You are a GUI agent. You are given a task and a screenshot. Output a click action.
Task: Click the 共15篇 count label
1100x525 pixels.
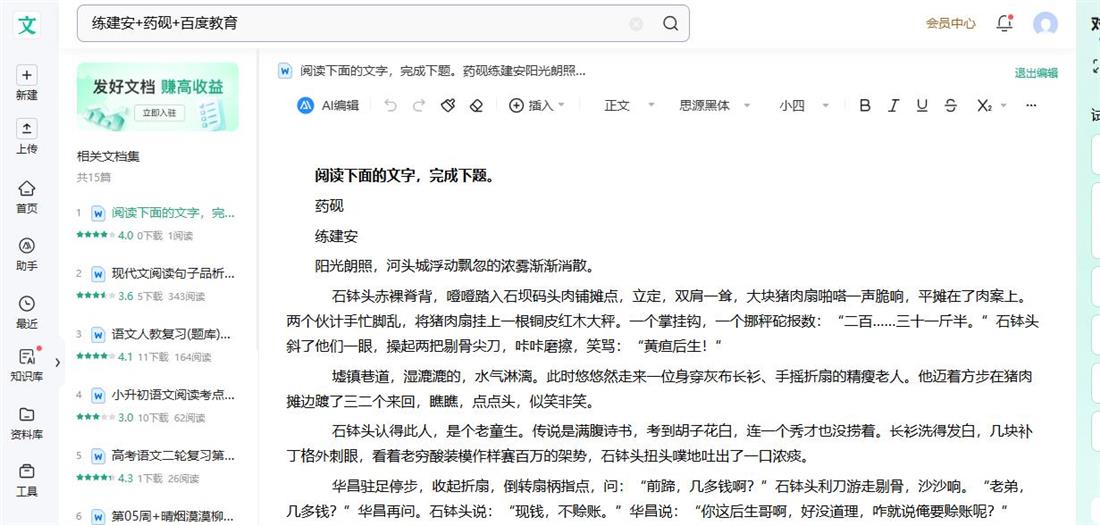click(x=94, y=178)
